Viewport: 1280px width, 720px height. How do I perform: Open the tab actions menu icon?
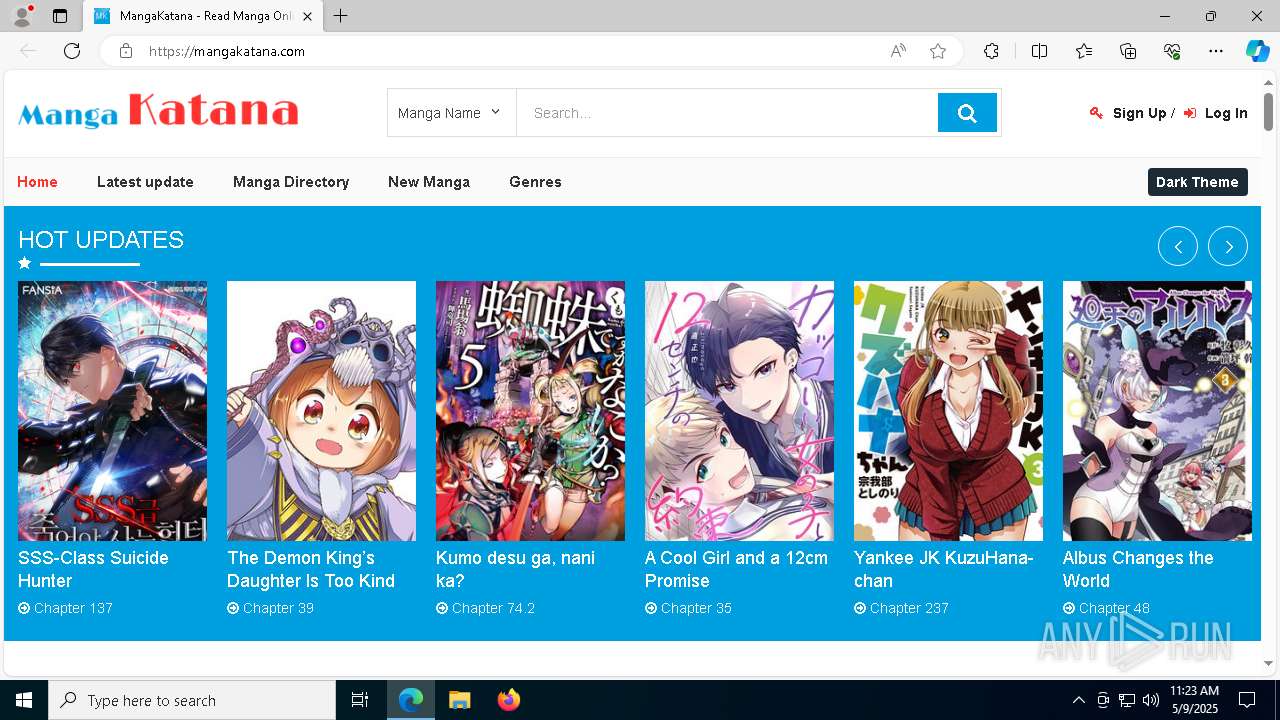pos(60,16)
